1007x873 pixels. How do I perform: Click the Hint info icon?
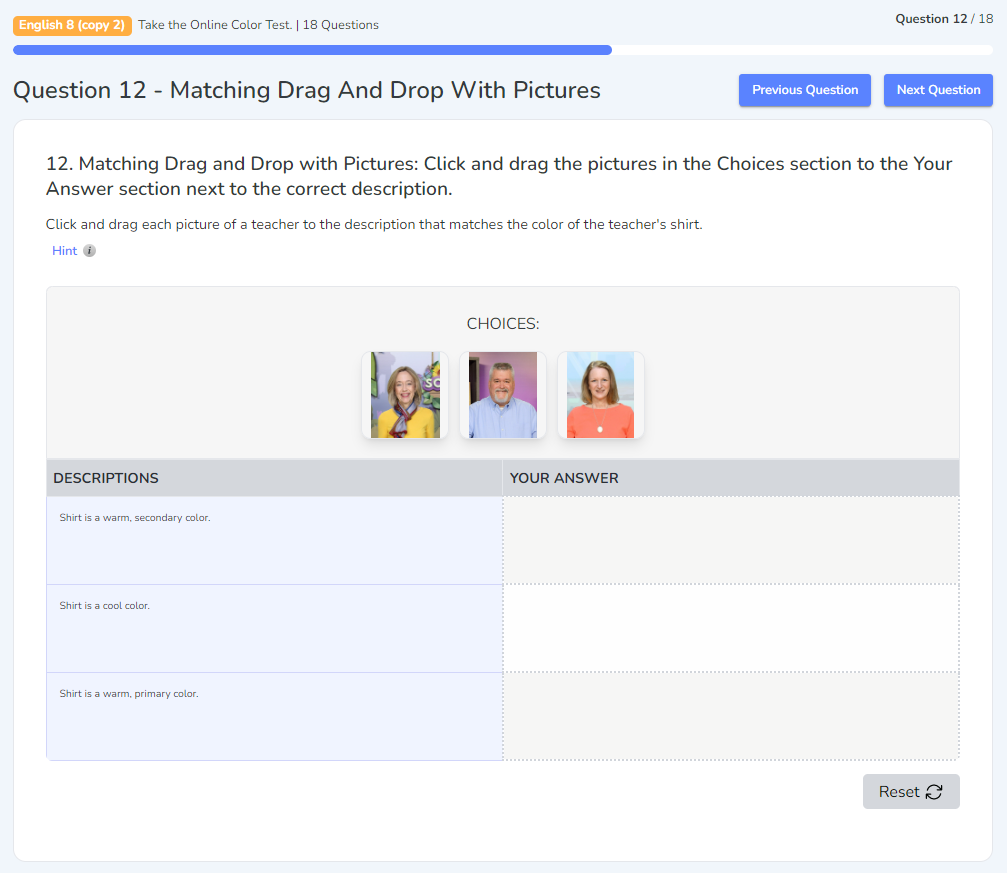point(89,251)
